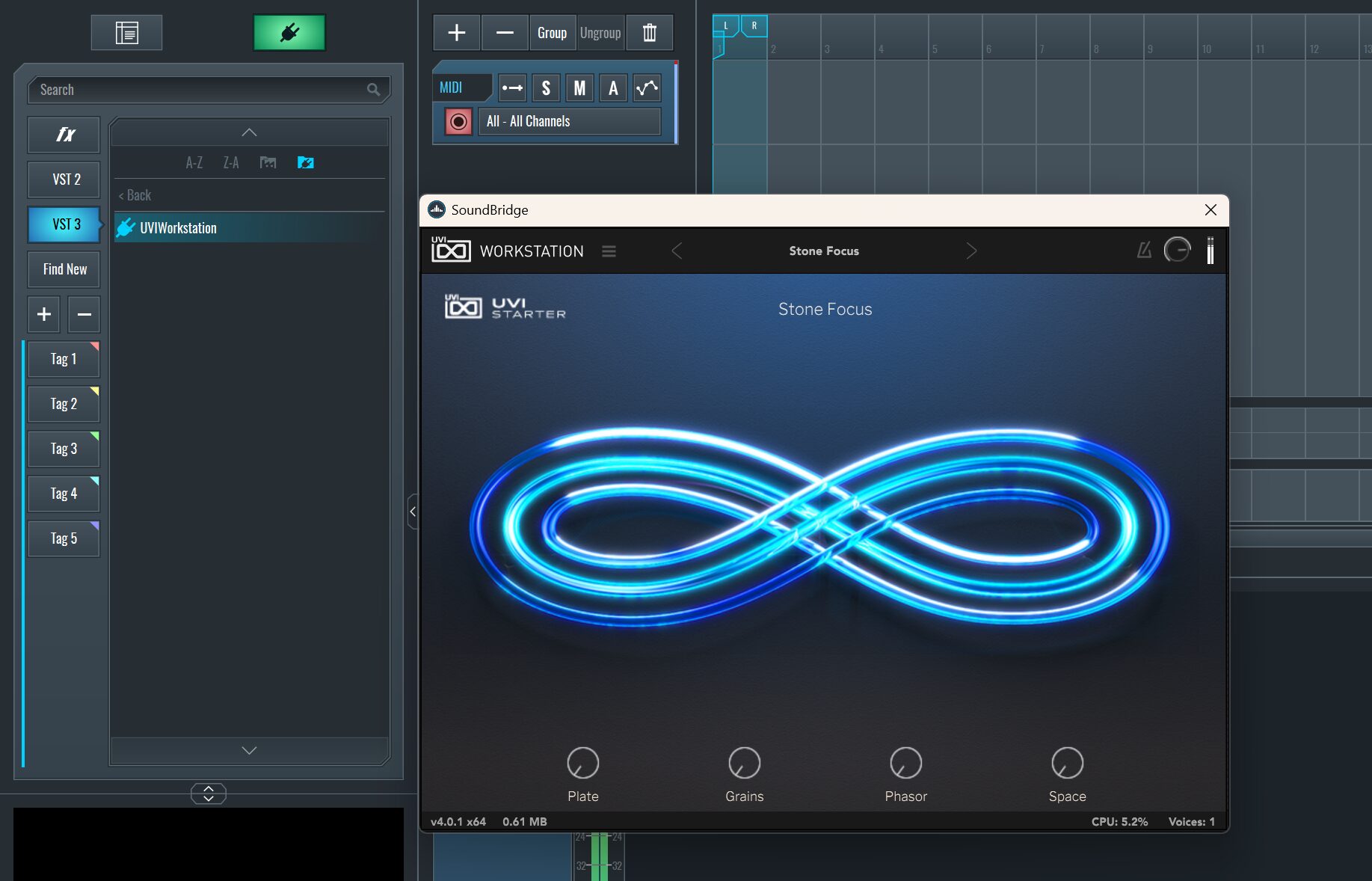This screenshot has width=1372, height=881.
Task: Select Tag 2
Action: pyautogui.click(x=64, y=404)
